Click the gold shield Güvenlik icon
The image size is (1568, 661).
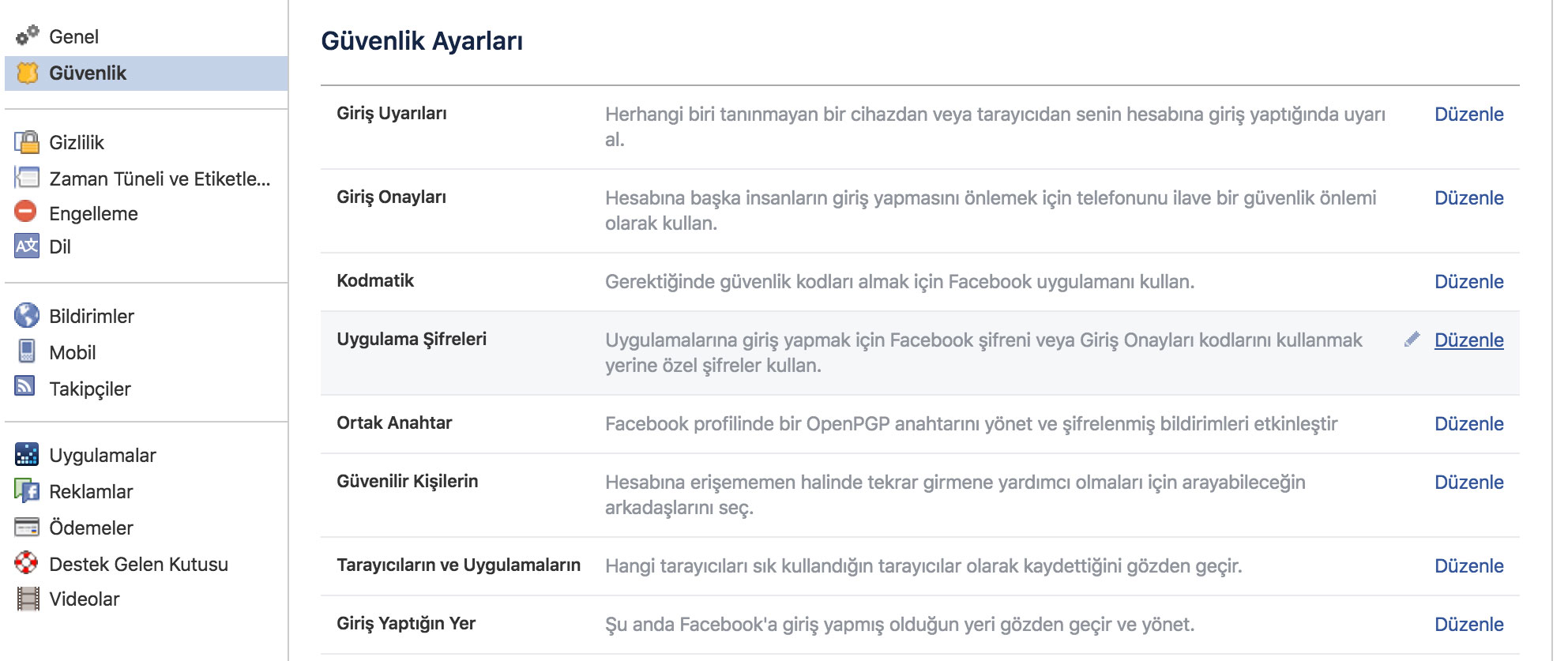coord(27,73)
